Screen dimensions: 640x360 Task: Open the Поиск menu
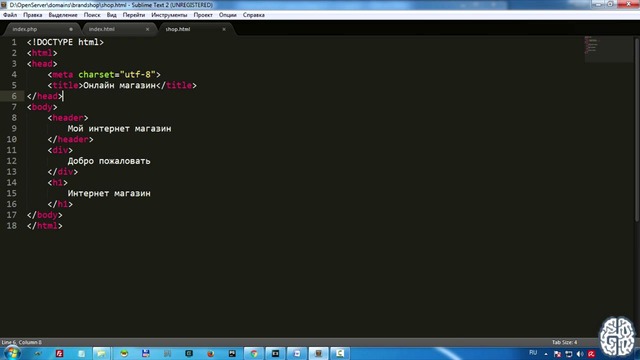tap(92, 15)
